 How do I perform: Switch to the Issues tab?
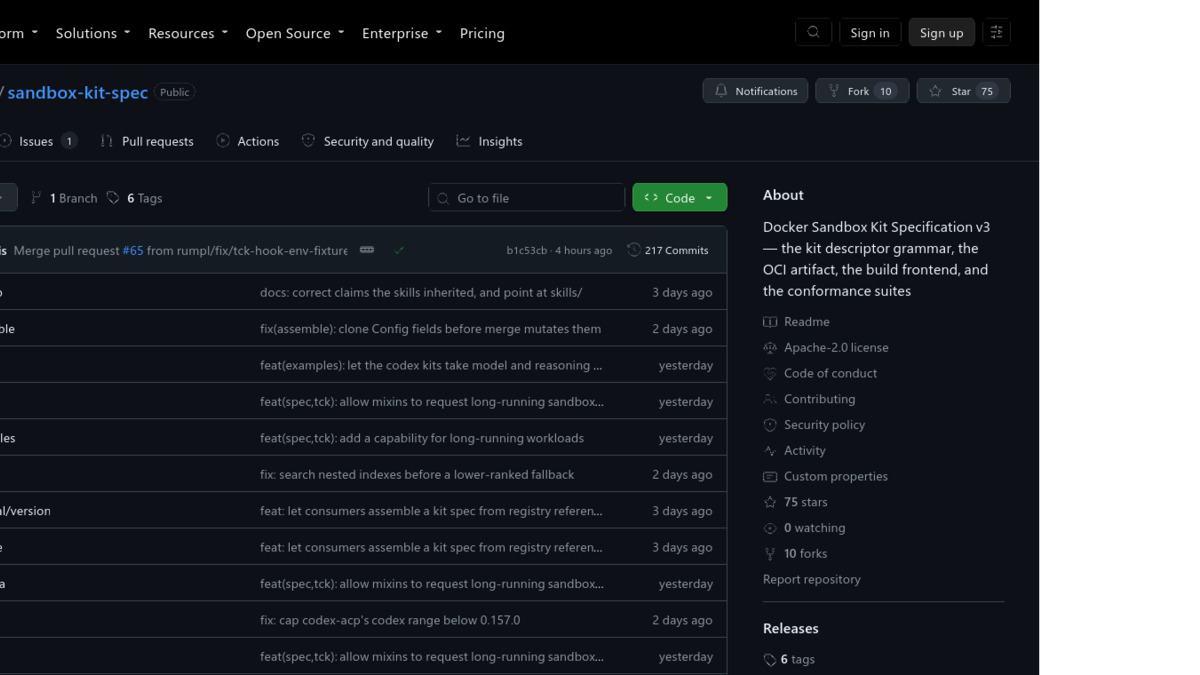tap(38, 141)
